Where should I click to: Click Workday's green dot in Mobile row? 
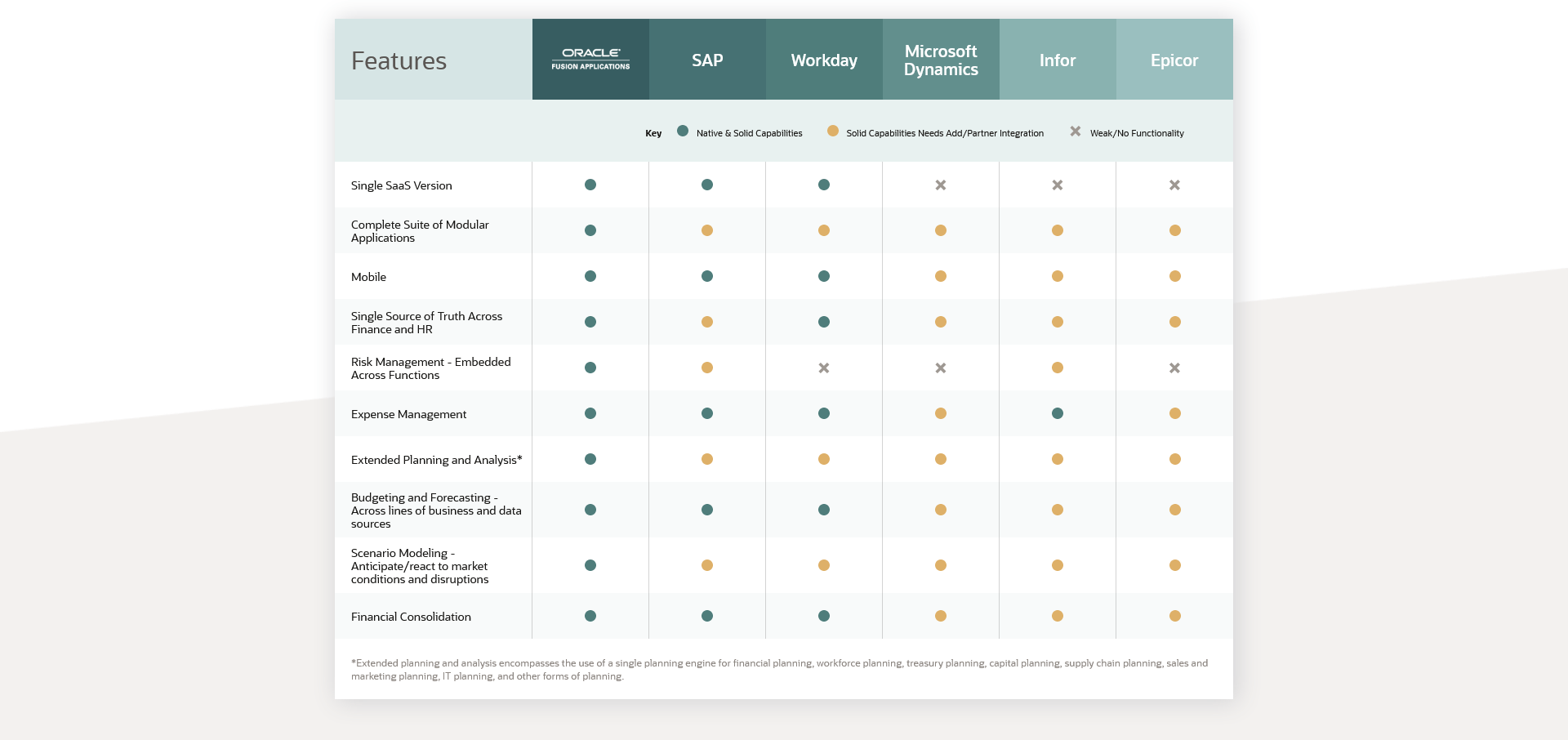[x=824, y=276]
